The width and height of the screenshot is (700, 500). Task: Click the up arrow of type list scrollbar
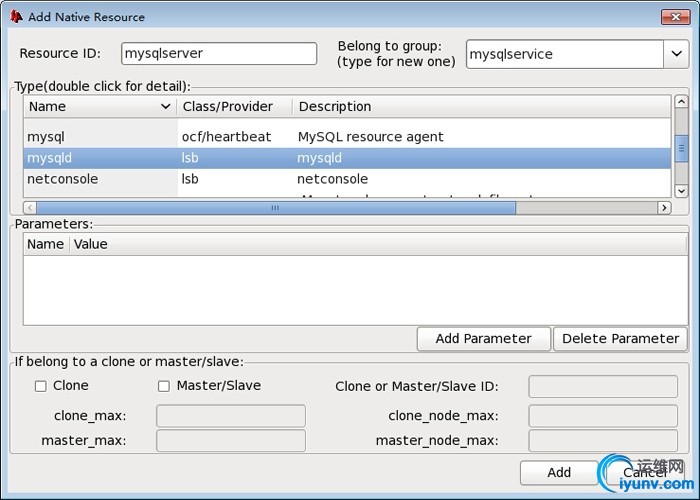(x=681, y=102)
